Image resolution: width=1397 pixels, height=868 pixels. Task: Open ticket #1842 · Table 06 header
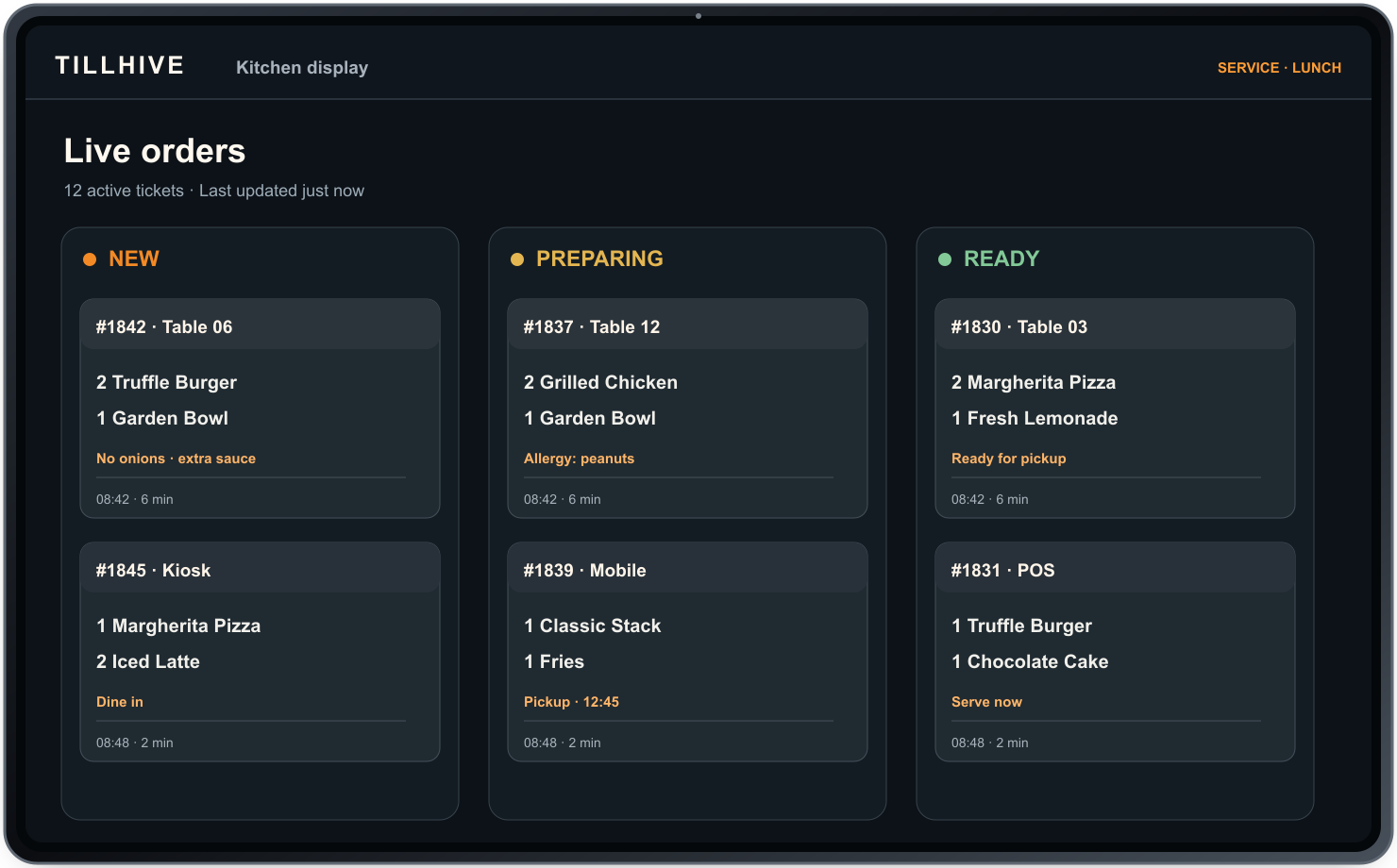tap(260, 325)
